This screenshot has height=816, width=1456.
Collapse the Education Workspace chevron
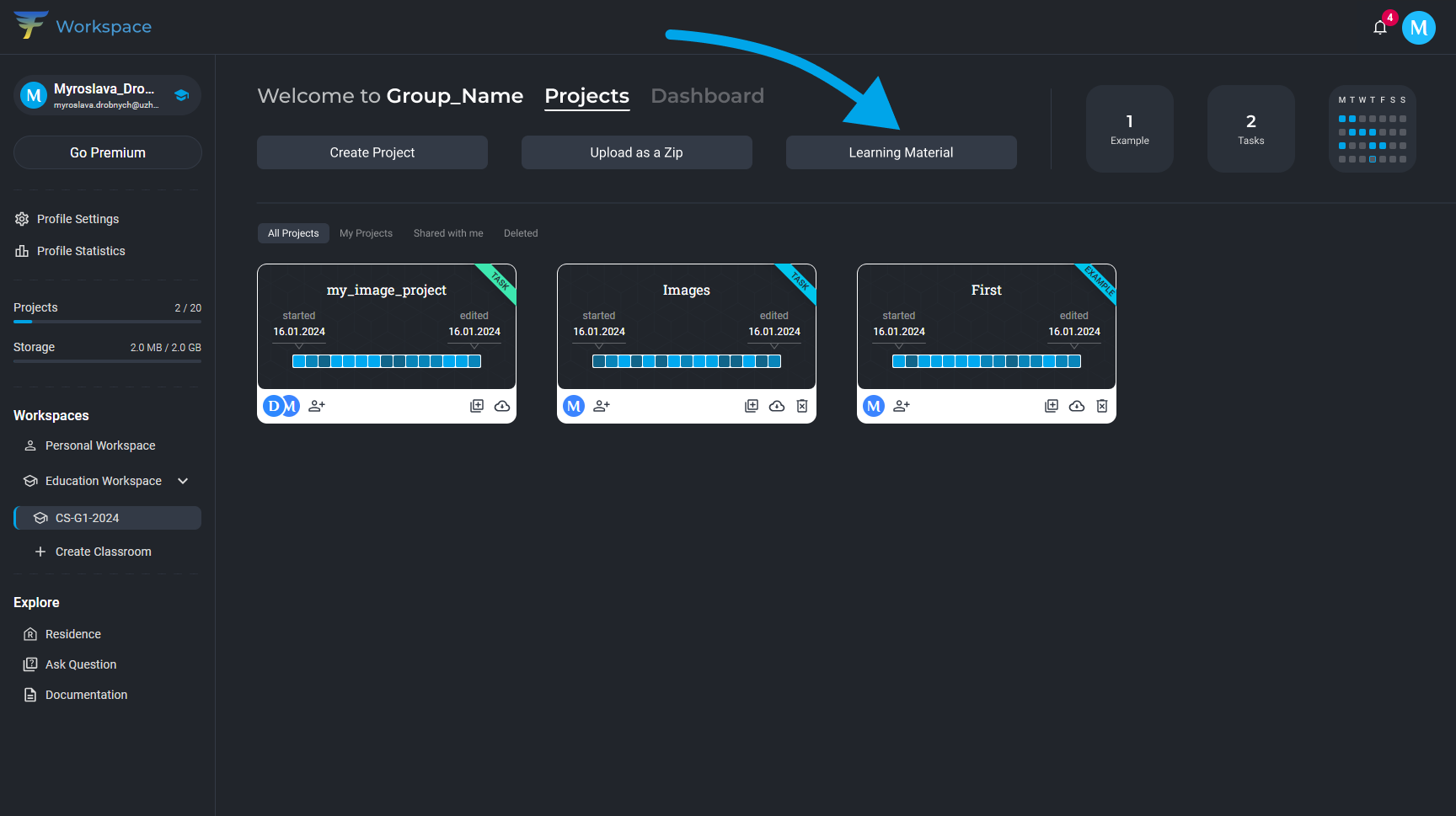point(183,481)
